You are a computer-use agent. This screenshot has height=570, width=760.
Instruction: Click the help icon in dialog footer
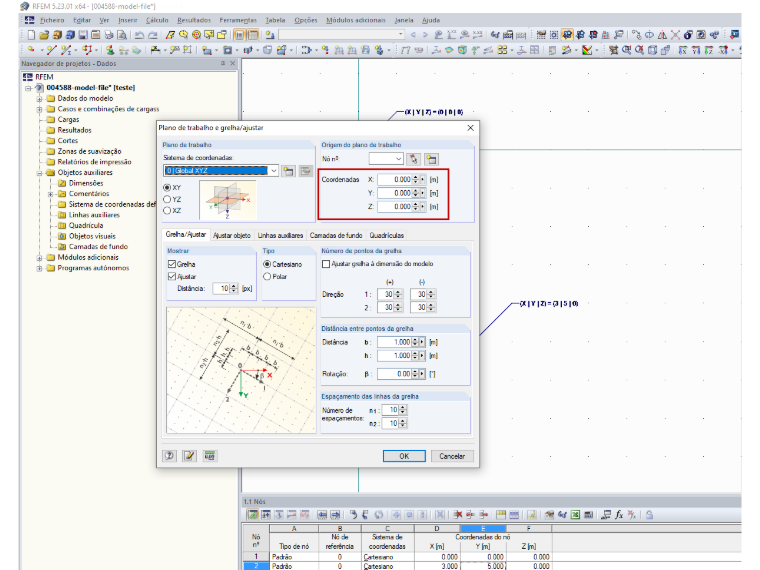click(x=169, y=456)
